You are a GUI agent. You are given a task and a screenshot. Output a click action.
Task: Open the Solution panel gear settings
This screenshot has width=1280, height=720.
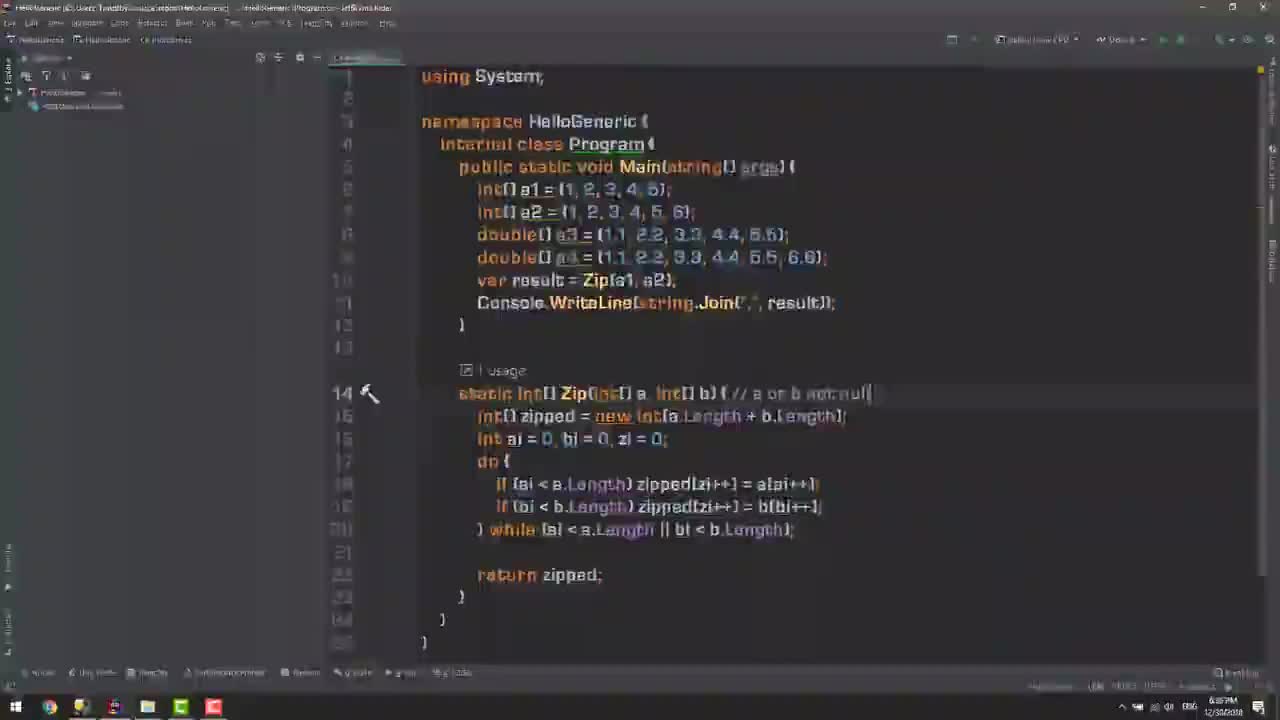click(299, 58)
